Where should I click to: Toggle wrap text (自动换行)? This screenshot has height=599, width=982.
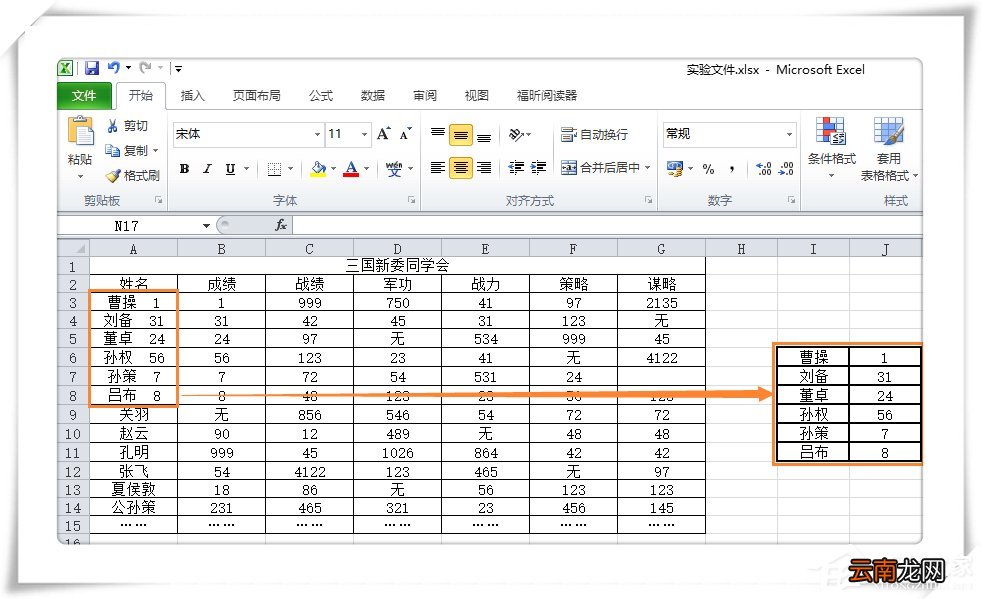click(x=594, y=134)
